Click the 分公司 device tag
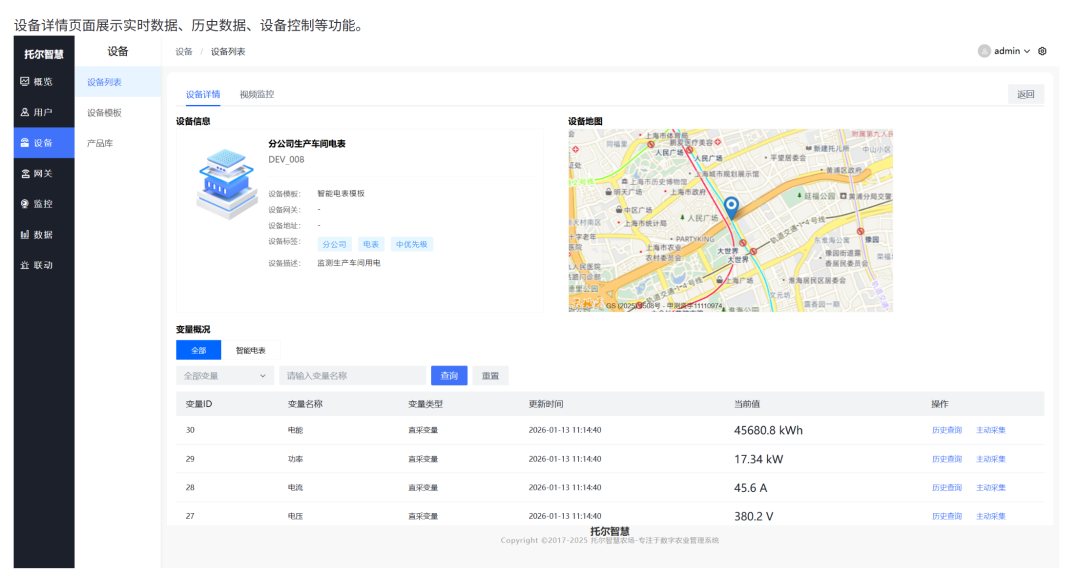 335,244
